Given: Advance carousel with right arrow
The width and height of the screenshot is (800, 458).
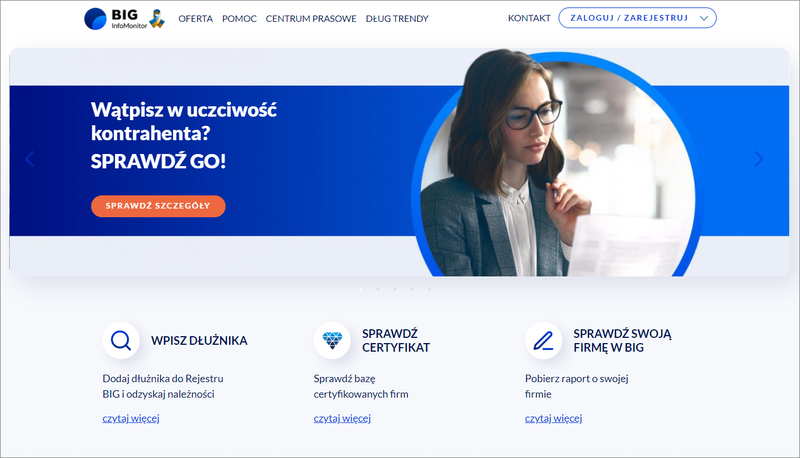Looking at the screenshot, I should [x=759, y=159].
